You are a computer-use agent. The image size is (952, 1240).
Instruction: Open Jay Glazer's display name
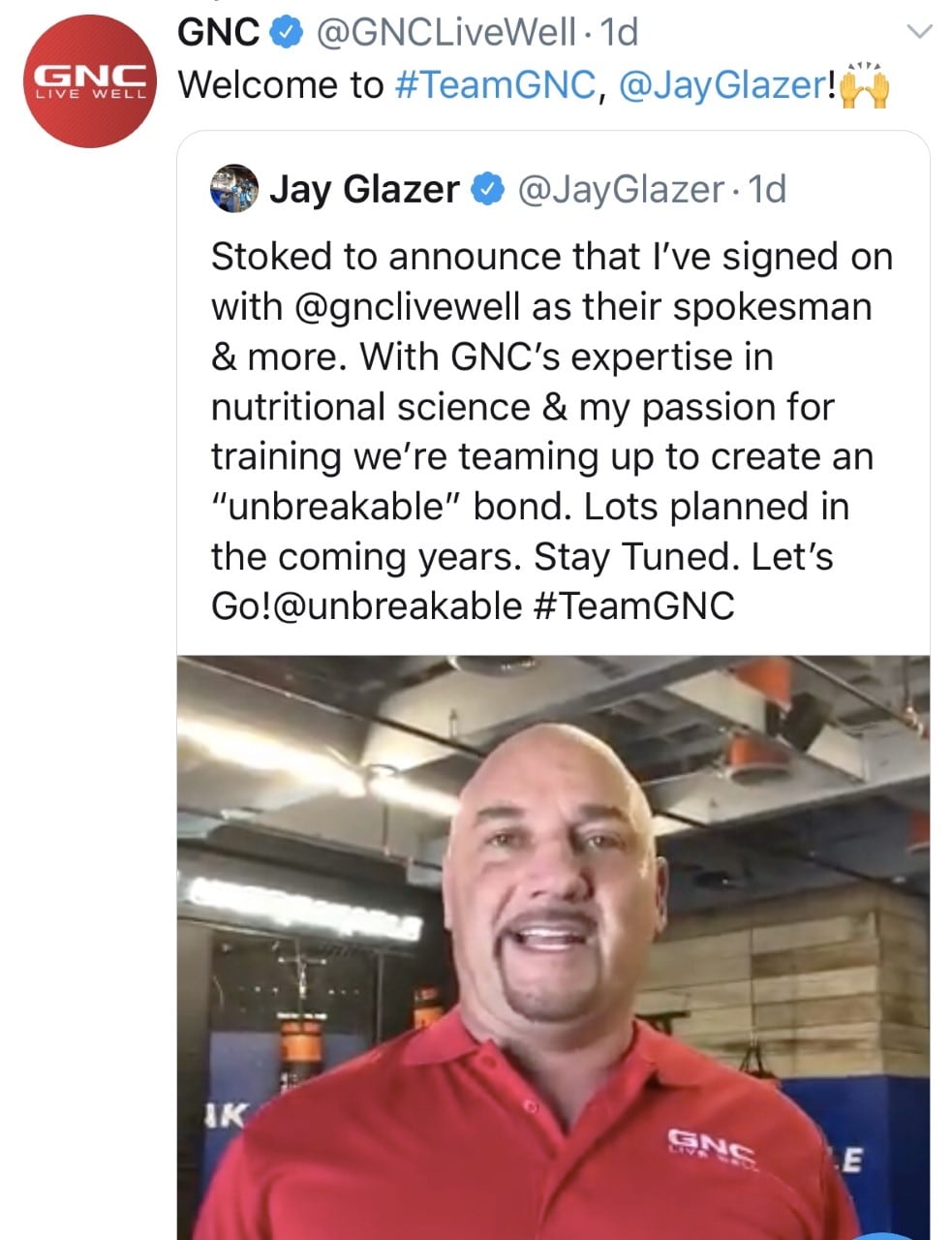pyautogui.click(x=364, y=189)
